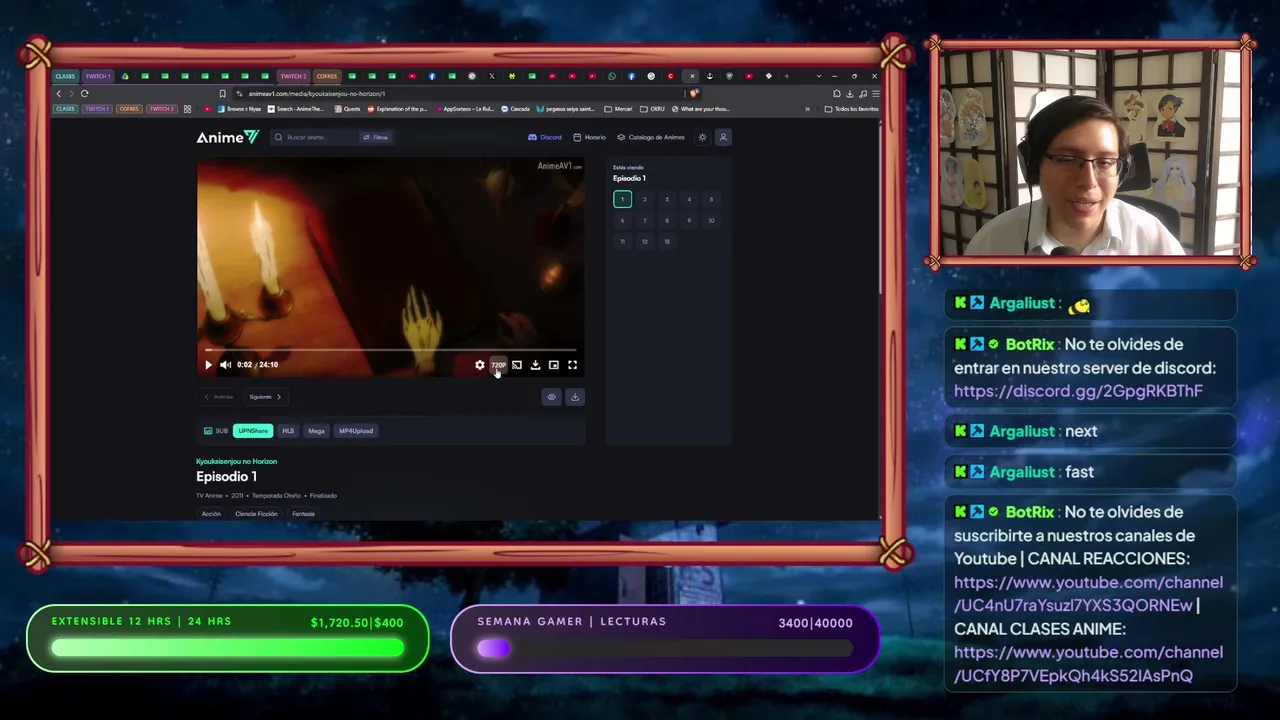
Task: Select episode 10 in episode list
Action: [x=711, y=220]
